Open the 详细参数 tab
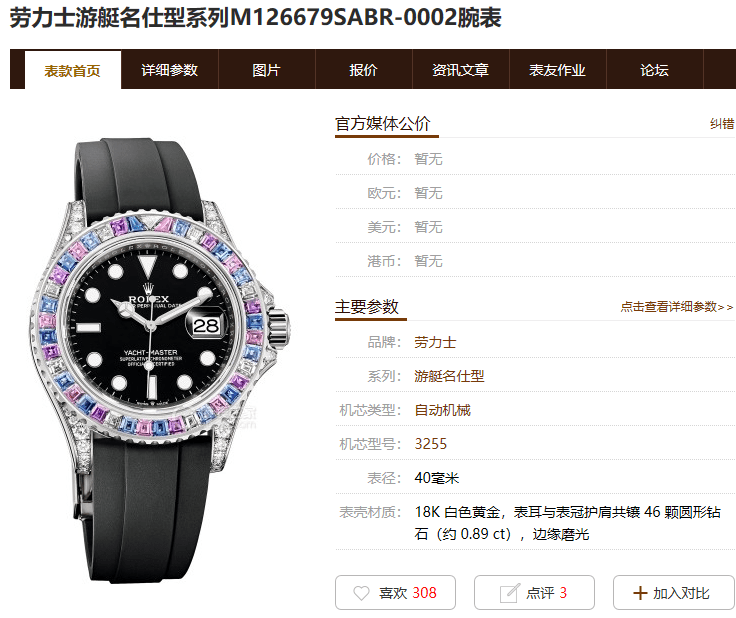 point(169,70)
